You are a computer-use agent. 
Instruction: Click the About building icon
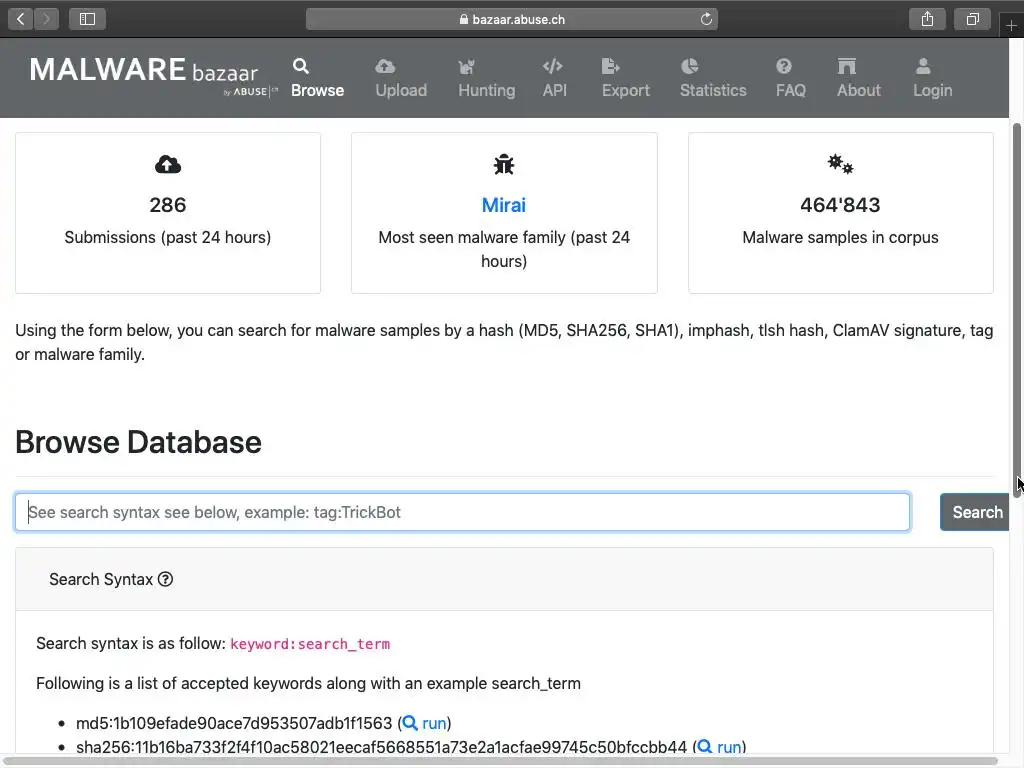(x=847, y=67)
